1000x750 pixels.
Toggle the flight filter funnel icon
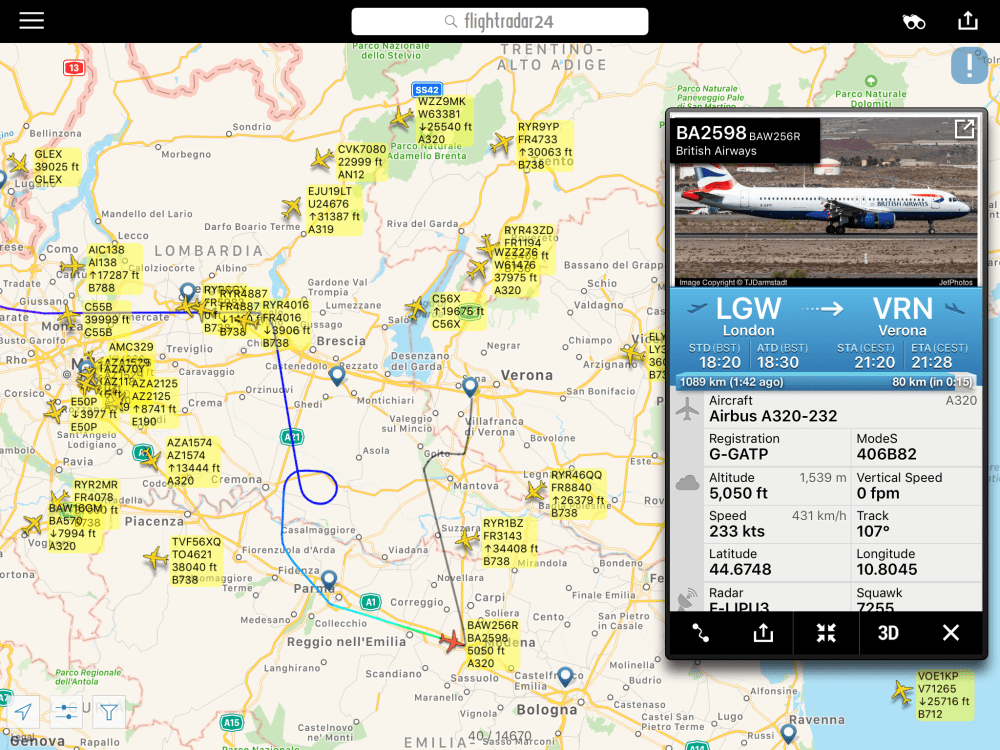coord(108,711)
